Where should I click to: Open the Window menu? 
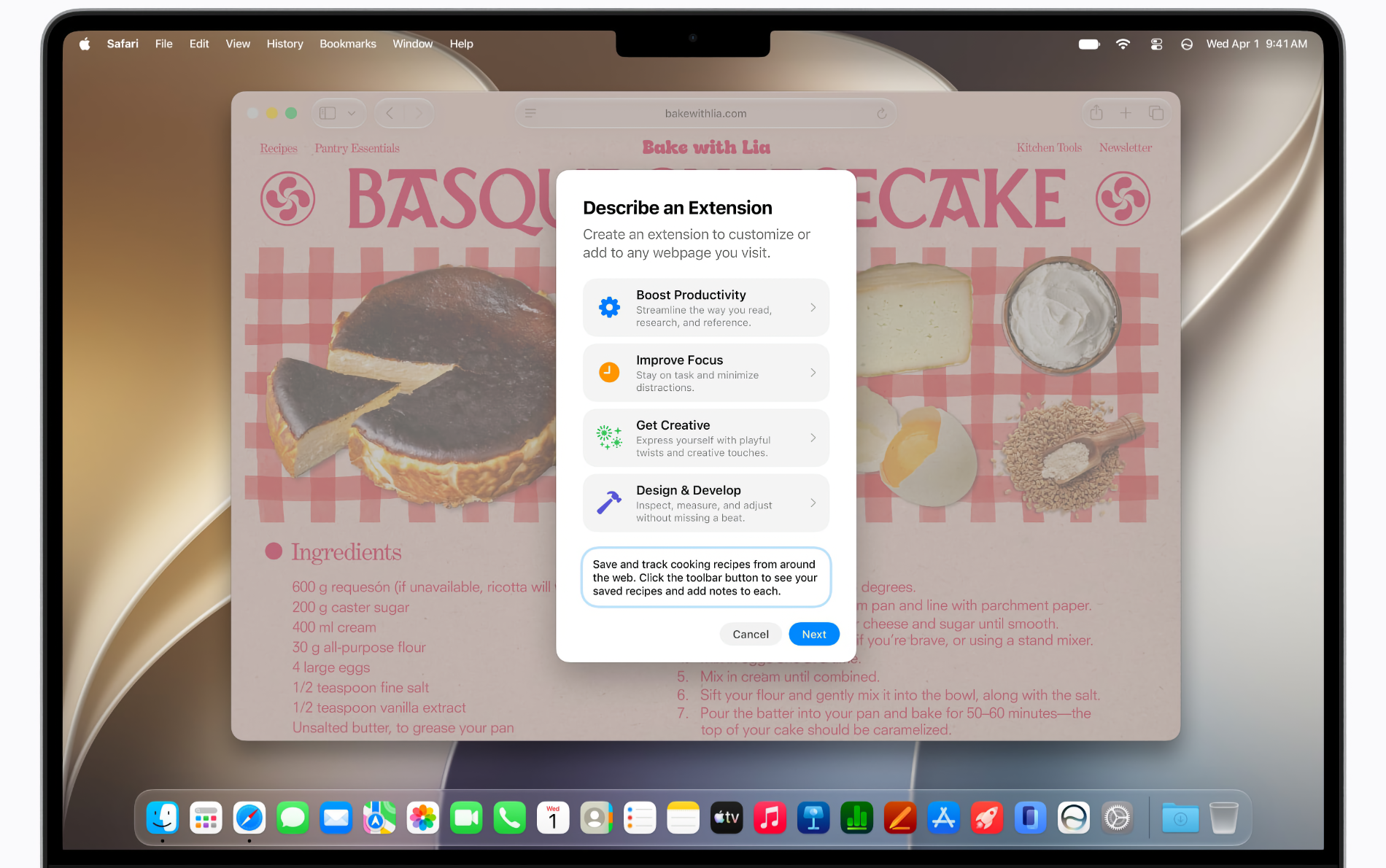pyautogui.click(x=413, y=44)
